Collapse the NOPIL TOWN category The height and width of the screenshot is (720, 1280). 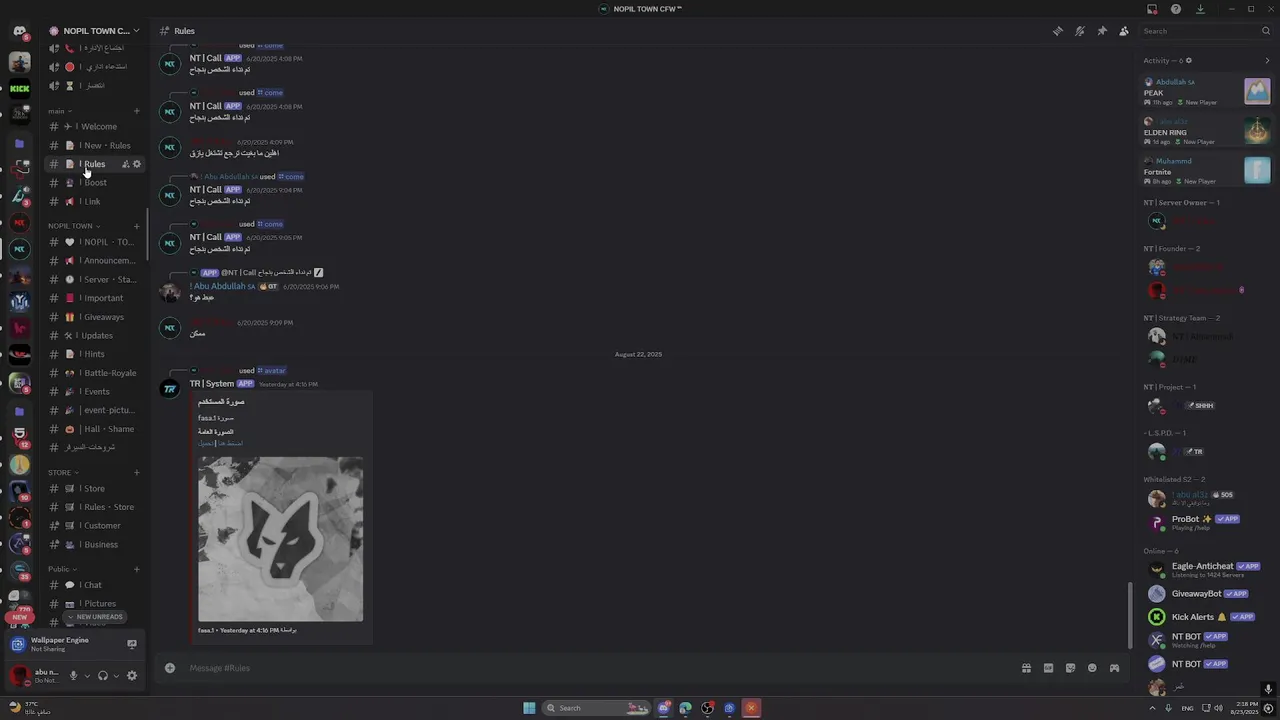tap(73, 226)
